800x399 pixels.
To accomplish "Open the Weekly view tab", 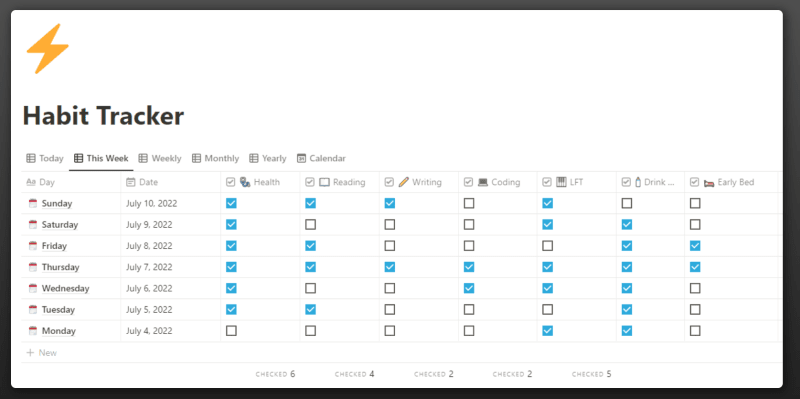I will (x=160, y=158).
